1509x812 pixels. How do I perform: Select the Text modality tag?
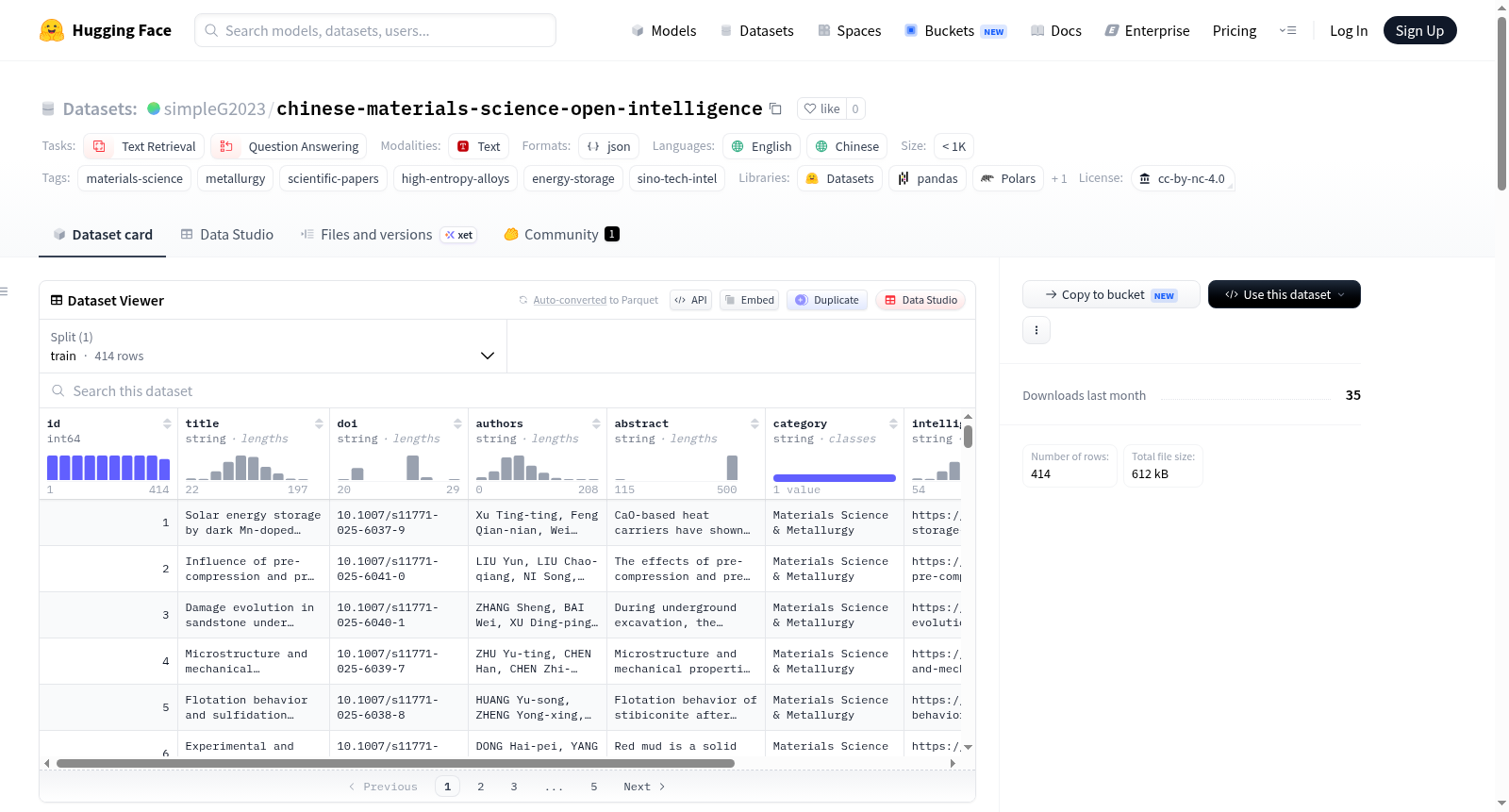(x=478, y=146)
